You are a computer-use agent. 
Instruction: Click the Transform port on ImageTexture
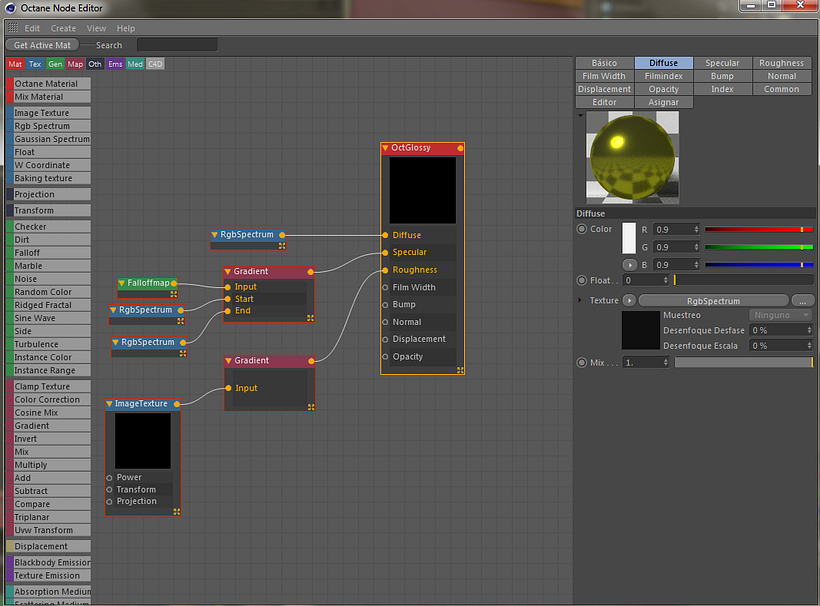click(x=109, y=489)
